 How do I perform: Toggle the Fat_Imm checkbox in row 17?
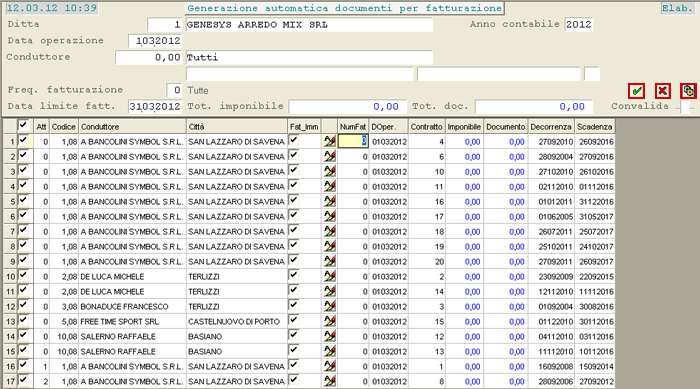pyautogui.click(x=294, y=380)
